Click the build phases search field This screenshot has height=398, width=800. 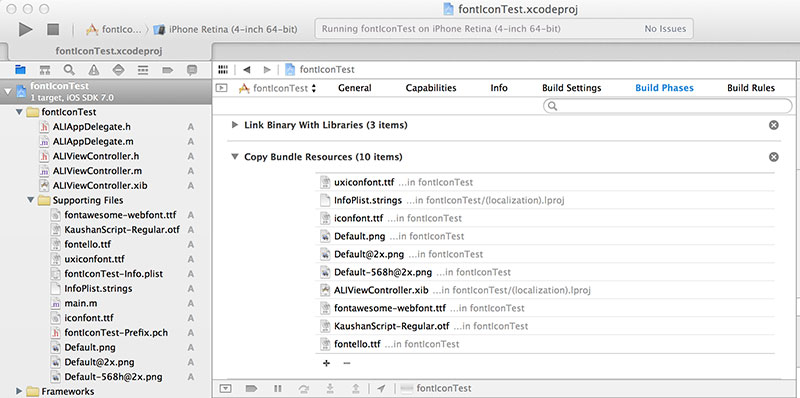tap(668, 106)
